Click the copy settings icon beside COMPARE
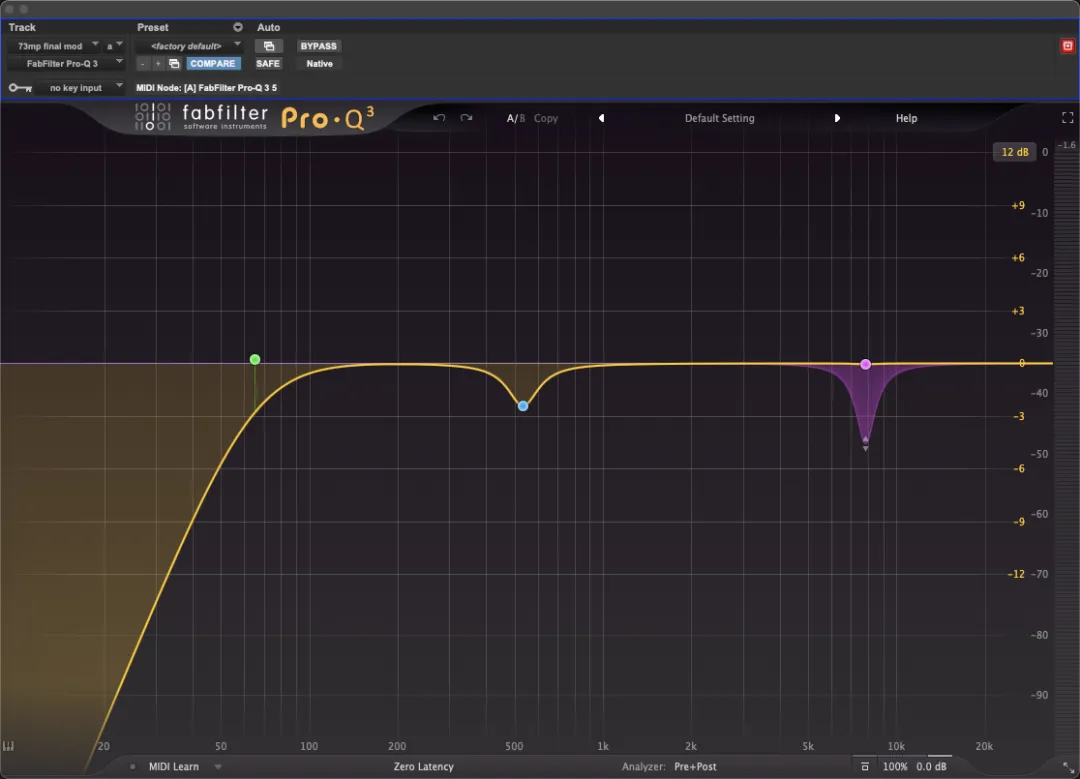The image size is (1080, 779). pyautogui.click(x=174, y=63)
